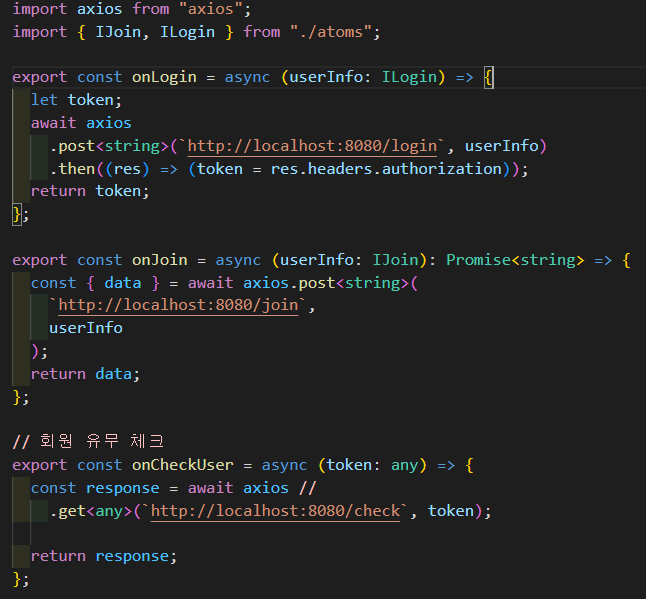This screenshot has width=646, height=599.
Task: Place cursor on onJoin function name
Action: coord(159,260)
